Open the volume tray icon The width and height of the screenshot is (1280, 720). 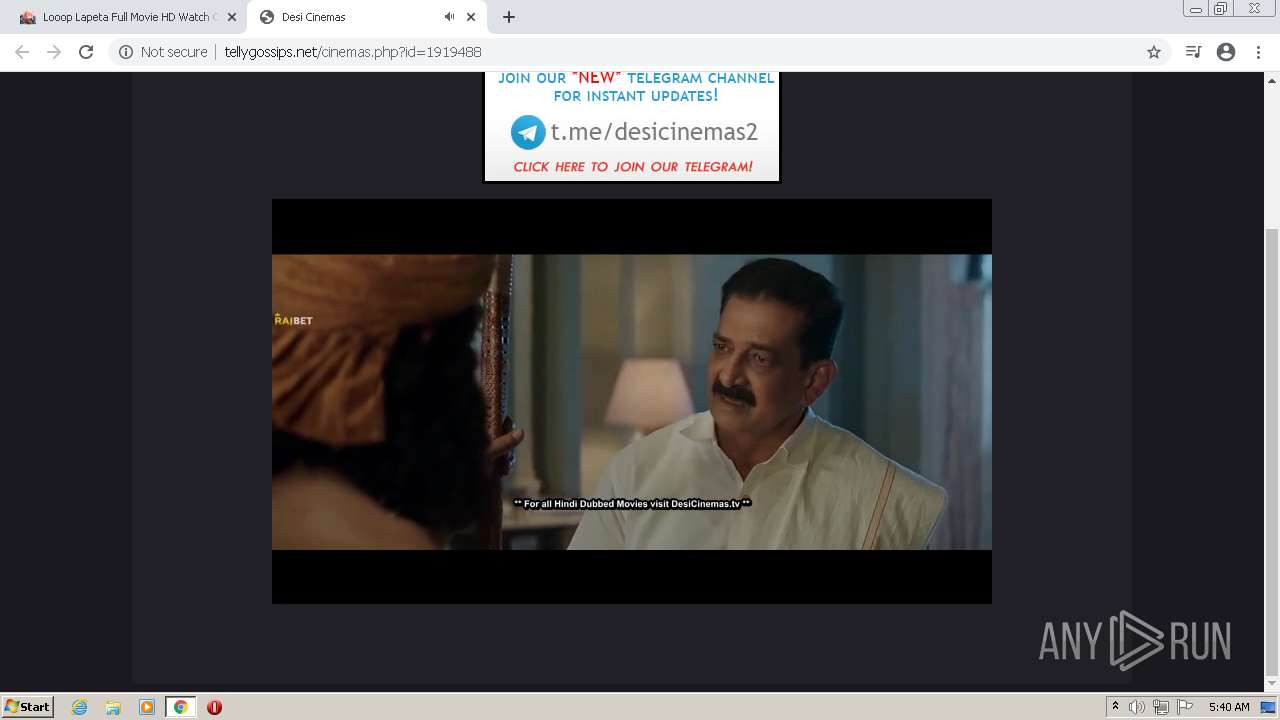point(1137,707)
